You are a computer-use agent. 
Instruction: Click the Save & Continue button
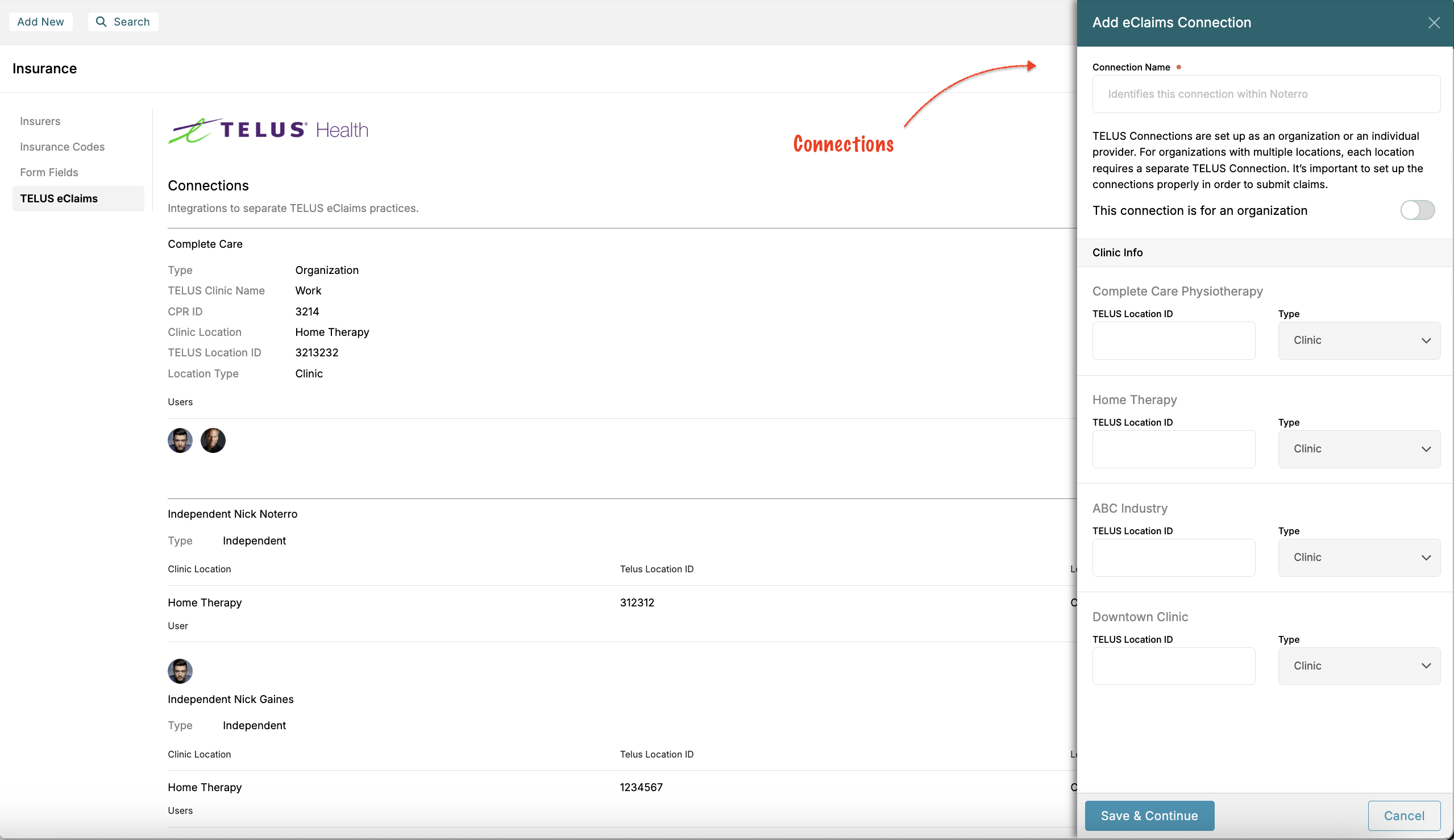pos(1149,815)
